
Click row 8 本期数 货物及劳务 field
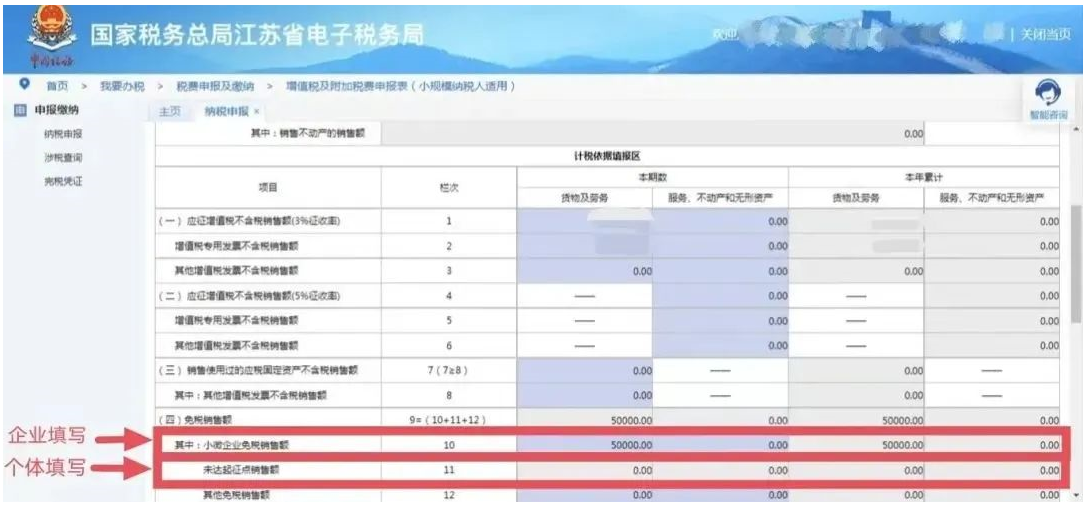(x=585, y=395)
